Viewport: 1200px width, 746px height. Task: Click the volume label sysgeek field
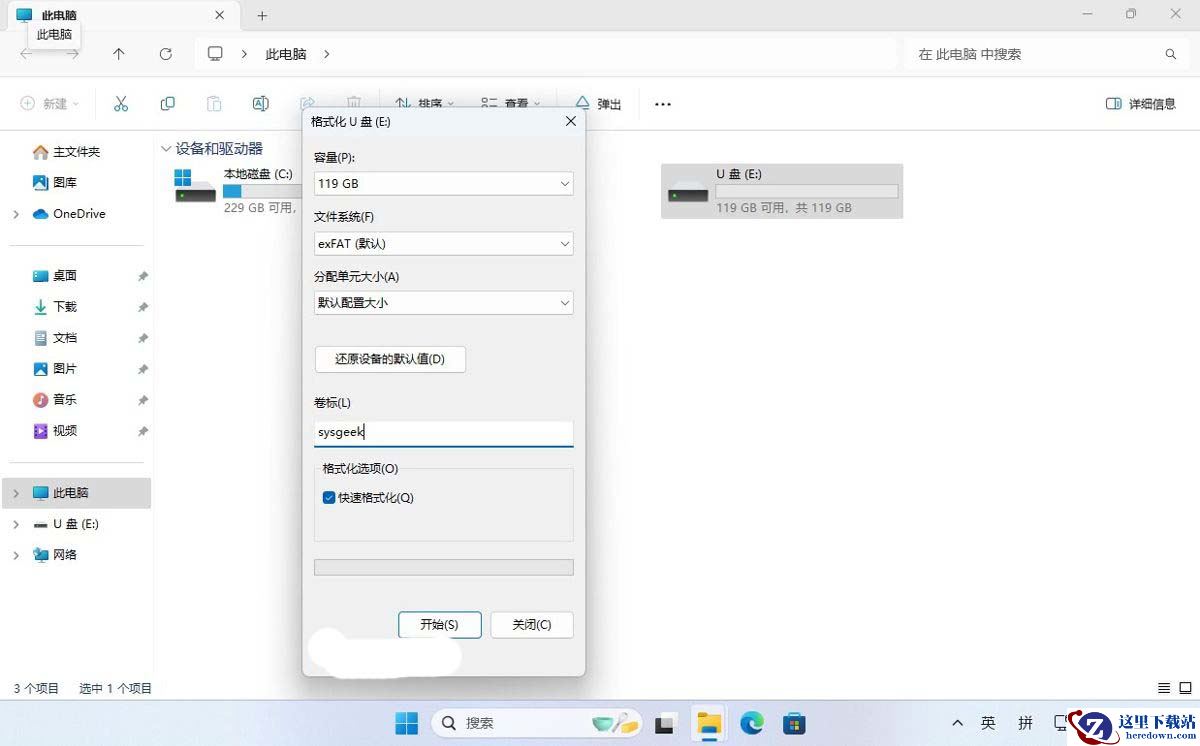[444, 433]
